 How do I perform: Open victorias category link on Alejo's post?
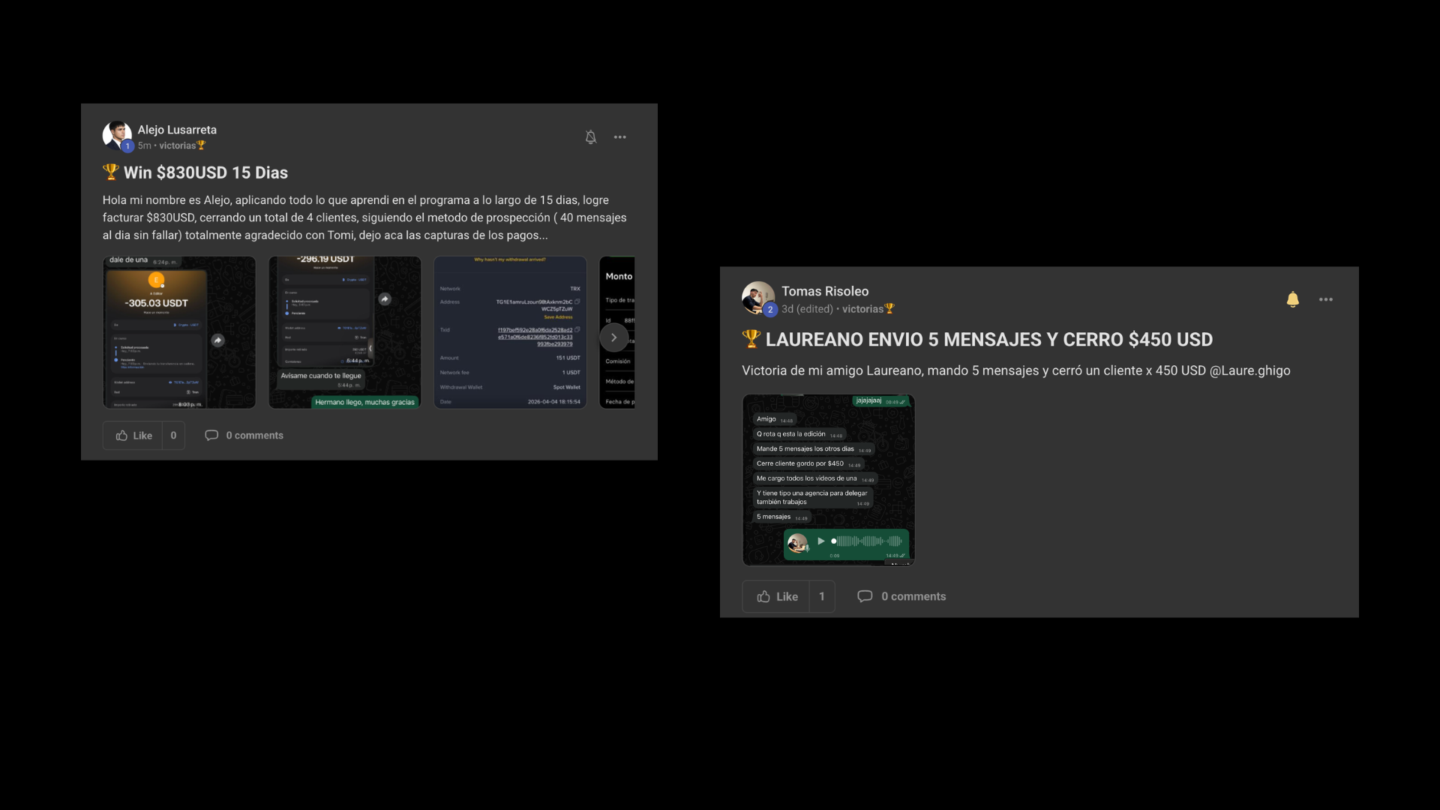(182, 146)
